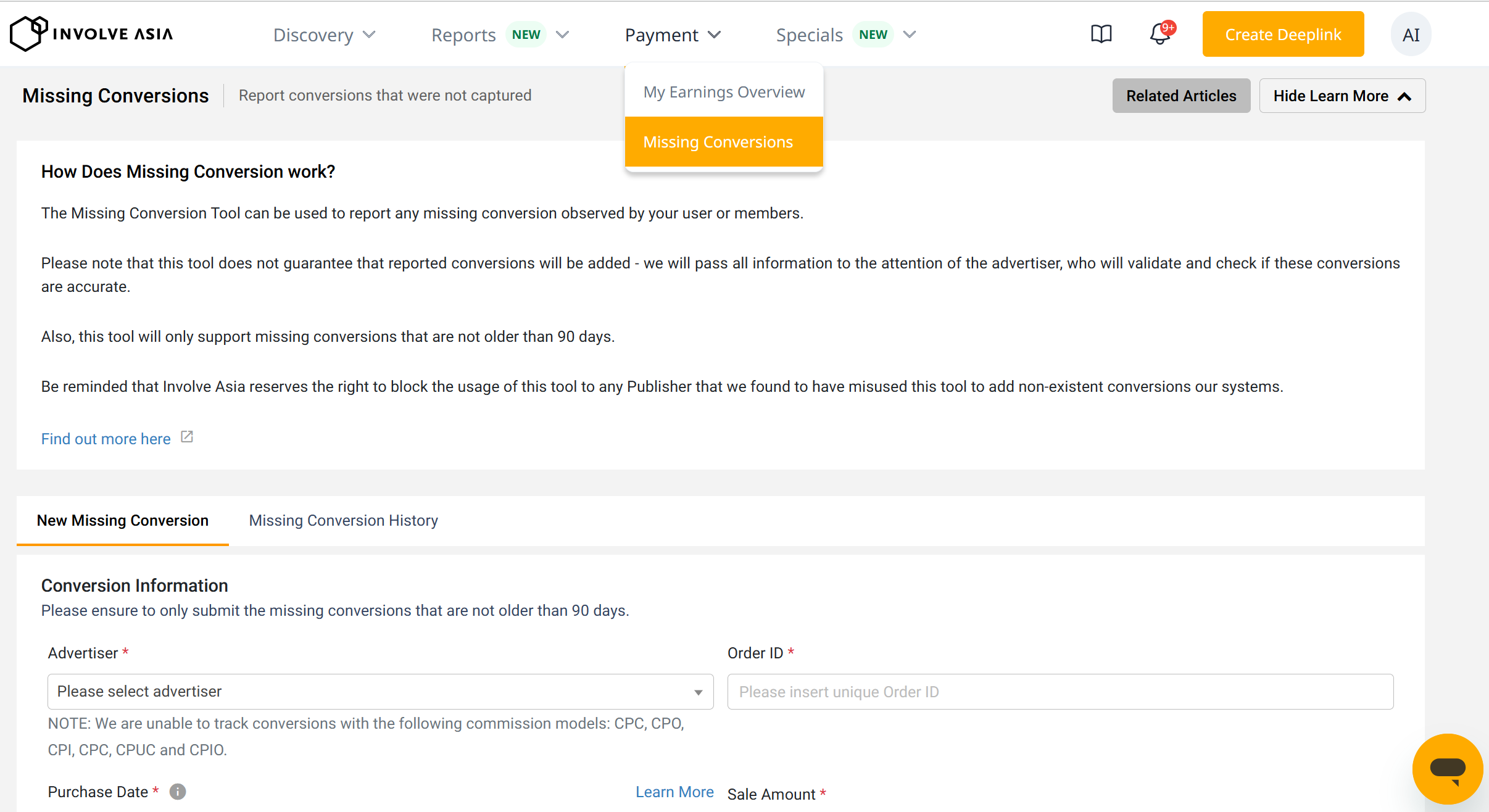
Task: Expand the Specials menu
Action: pyautogui.click(x=846, y=35)
